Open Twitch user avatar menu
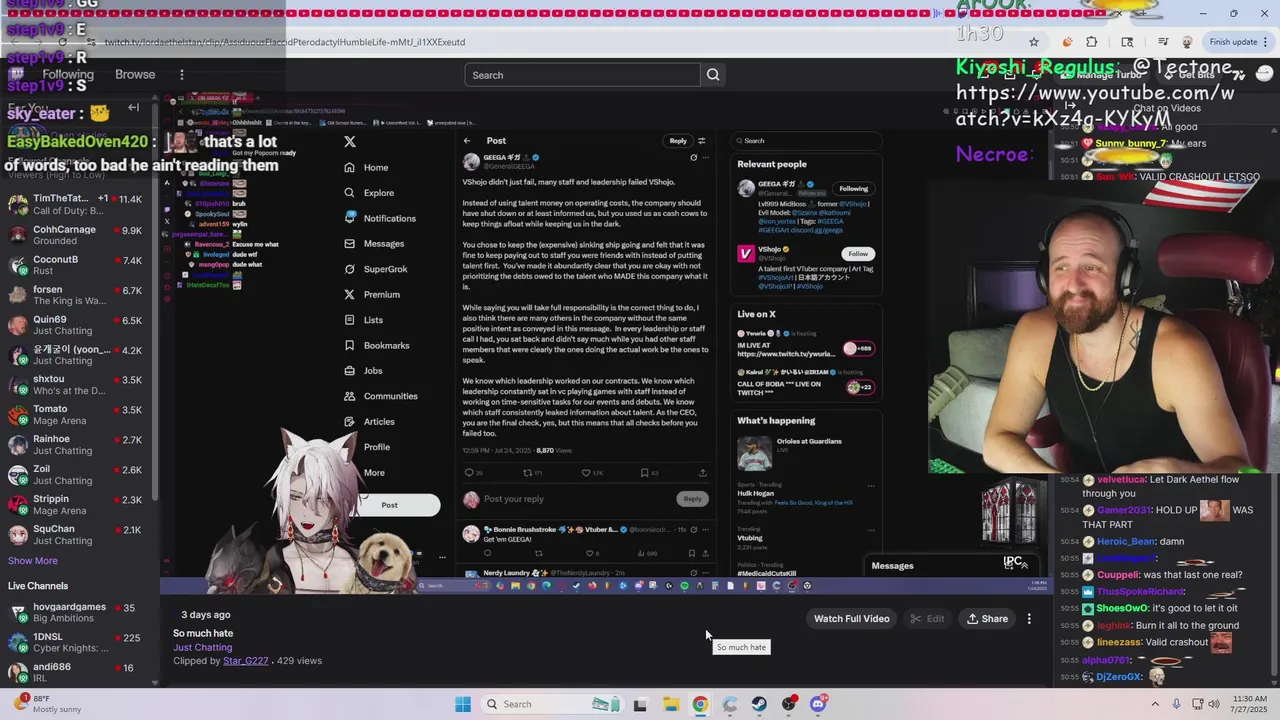The width and height of the screenshot is (1280, 720). pos(1263,75)
